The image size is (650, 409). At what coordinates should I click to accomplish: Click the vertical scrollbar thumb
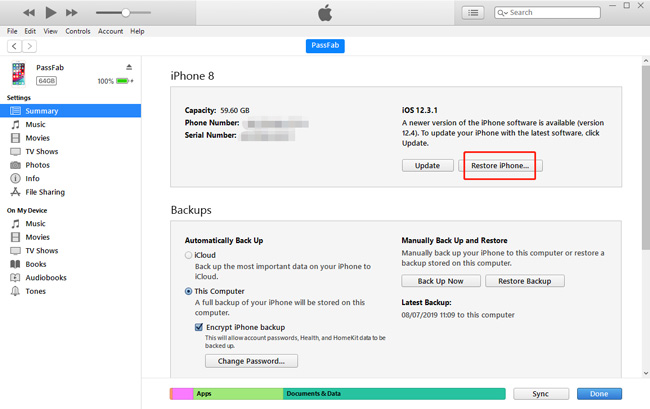pyautogui.click(x=645, y=157)
